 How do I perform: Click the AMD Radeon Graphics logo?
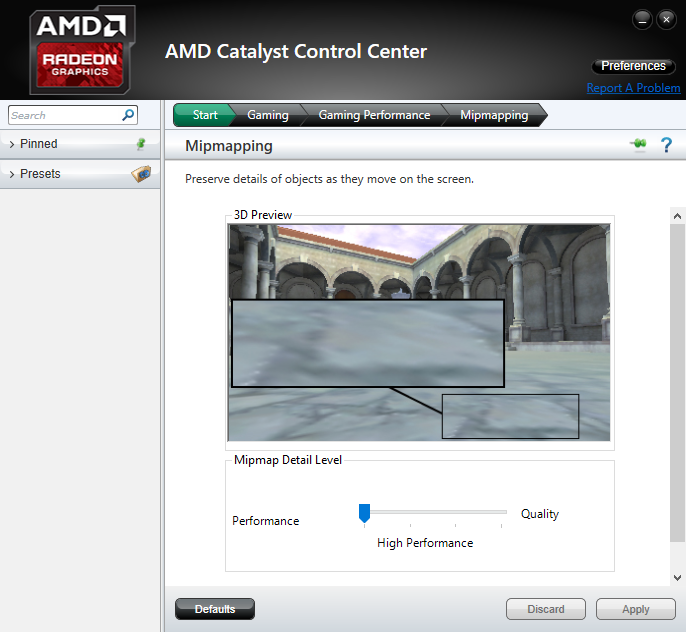82,50
